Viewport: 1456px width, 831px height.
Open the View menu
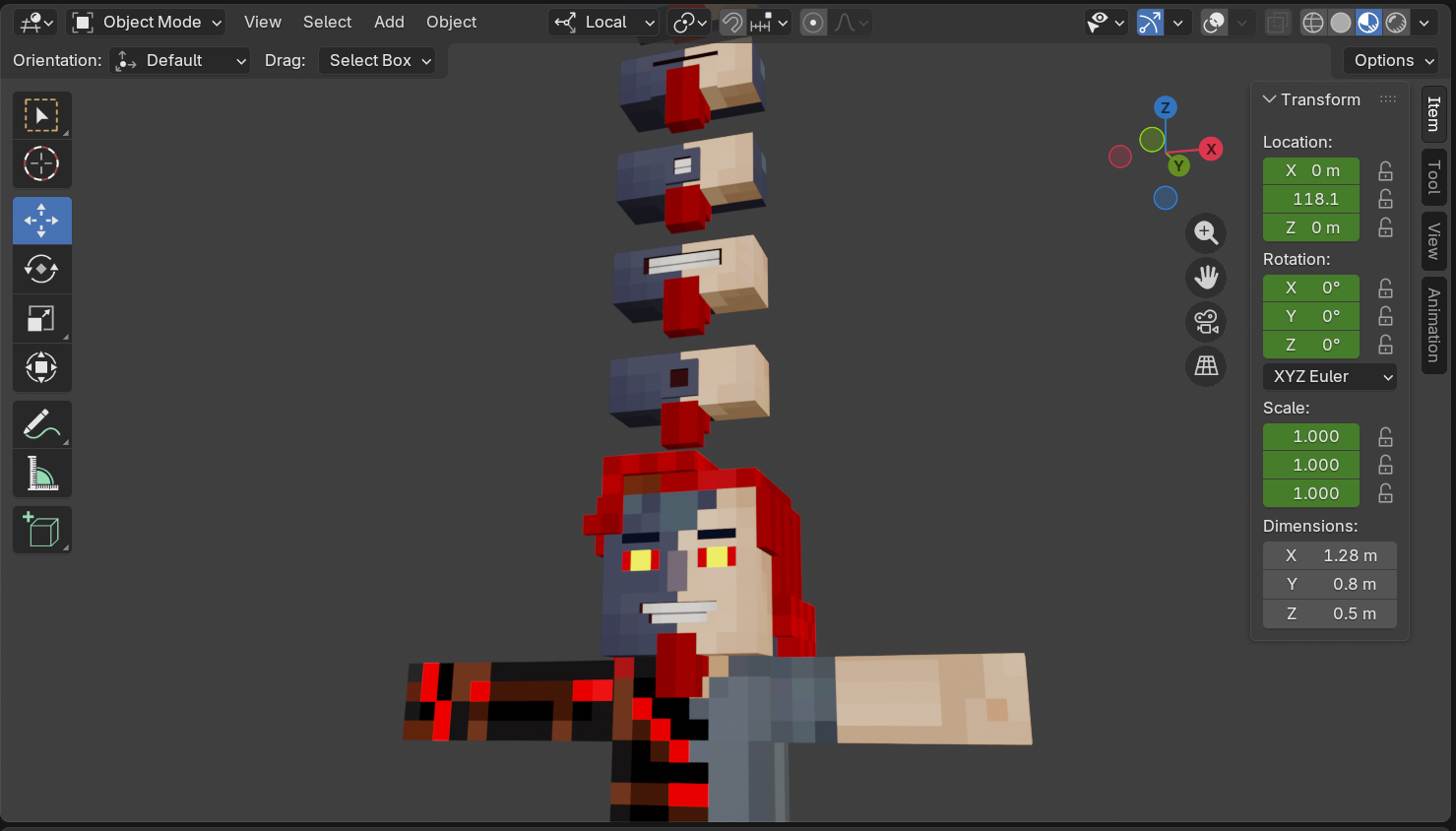coord(263,23)
